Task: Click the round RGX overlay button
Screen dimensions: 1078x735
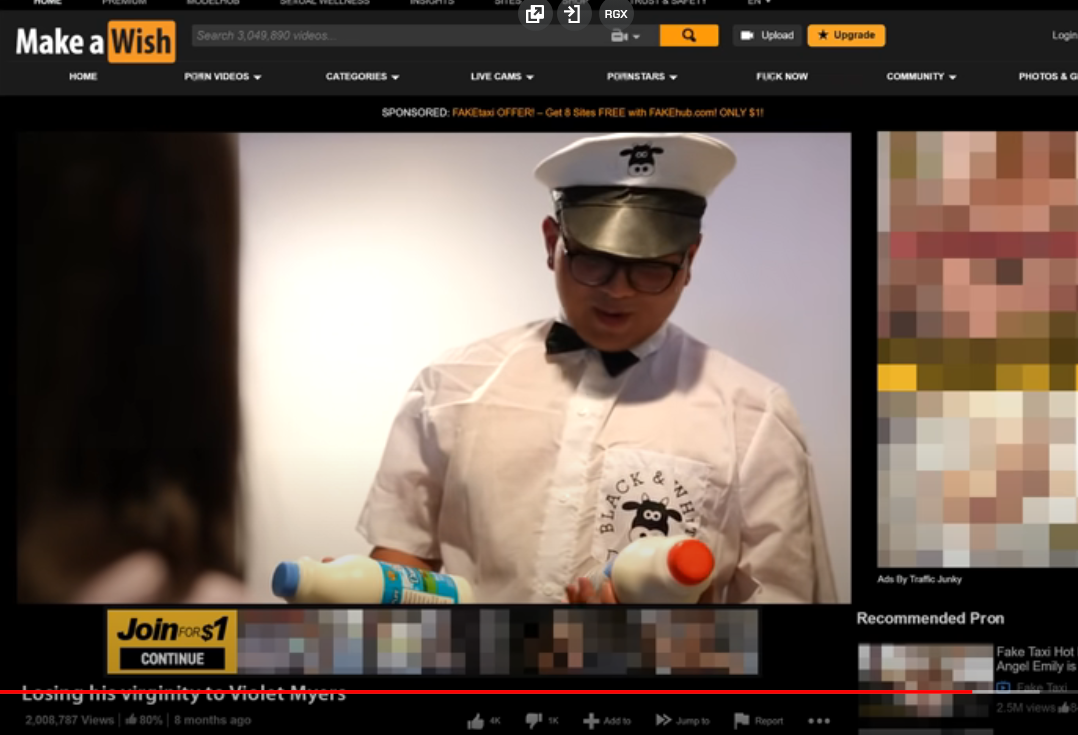Action: (x=615, y=14)
